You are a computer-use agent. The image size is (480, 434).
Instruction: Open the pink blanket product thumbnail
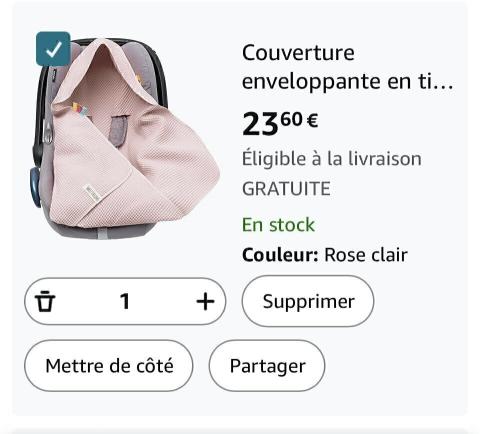[x=124, y=138]
